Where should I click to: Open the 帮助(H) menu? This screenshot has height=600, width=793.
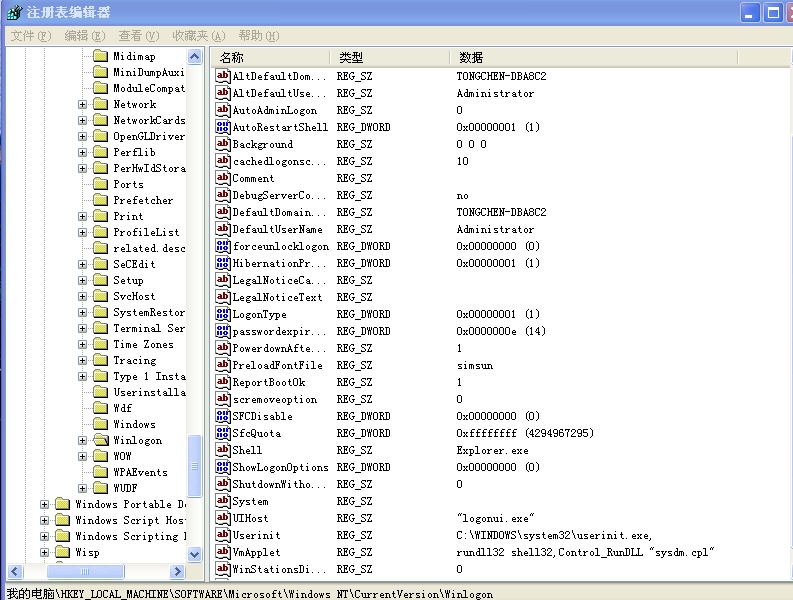[259, 36]
